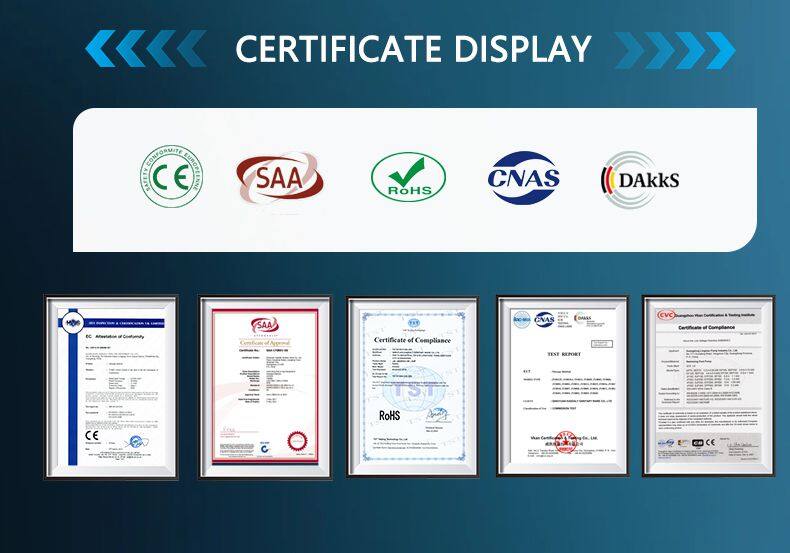790x553 pixels.
Task: Open the framed Test Report document
Action: (x=562, y=386)
